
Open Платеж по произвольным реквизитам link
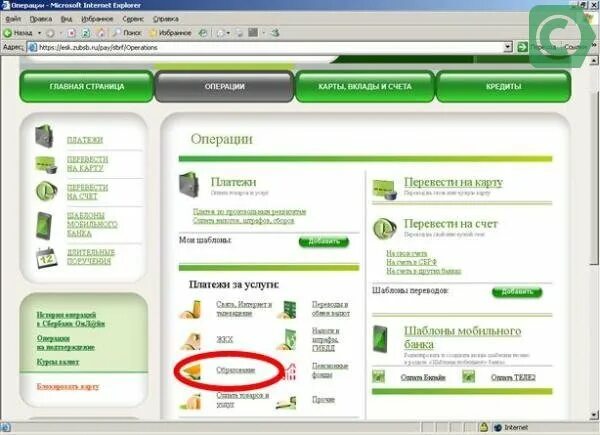(249, 211)
